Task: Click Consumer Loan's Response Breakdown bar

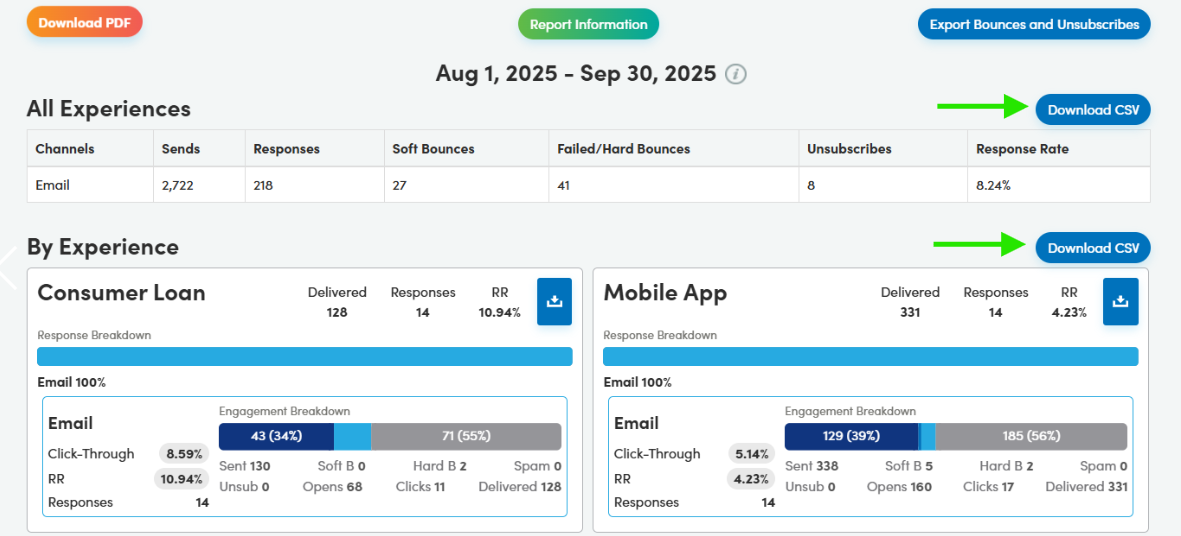Action: tap(304, 357)
